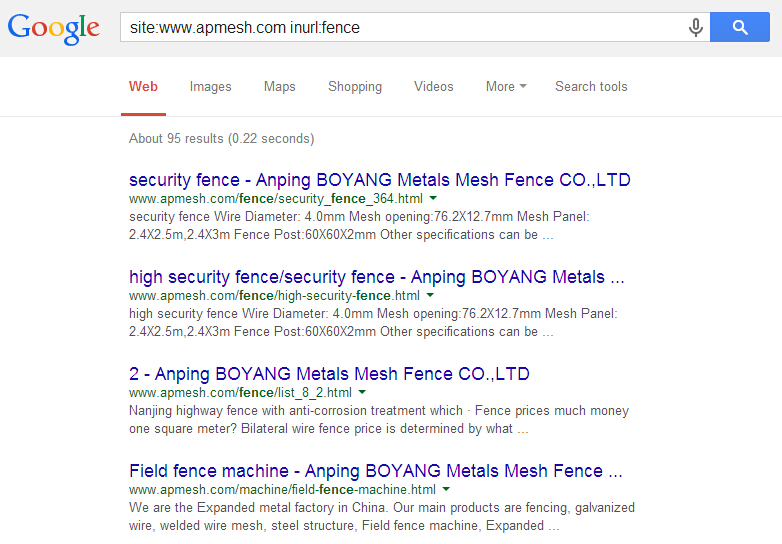Expand arrow next to security_fence_364.html URL
This screenshot has height=544, width=782.
[x=433, y=198]
